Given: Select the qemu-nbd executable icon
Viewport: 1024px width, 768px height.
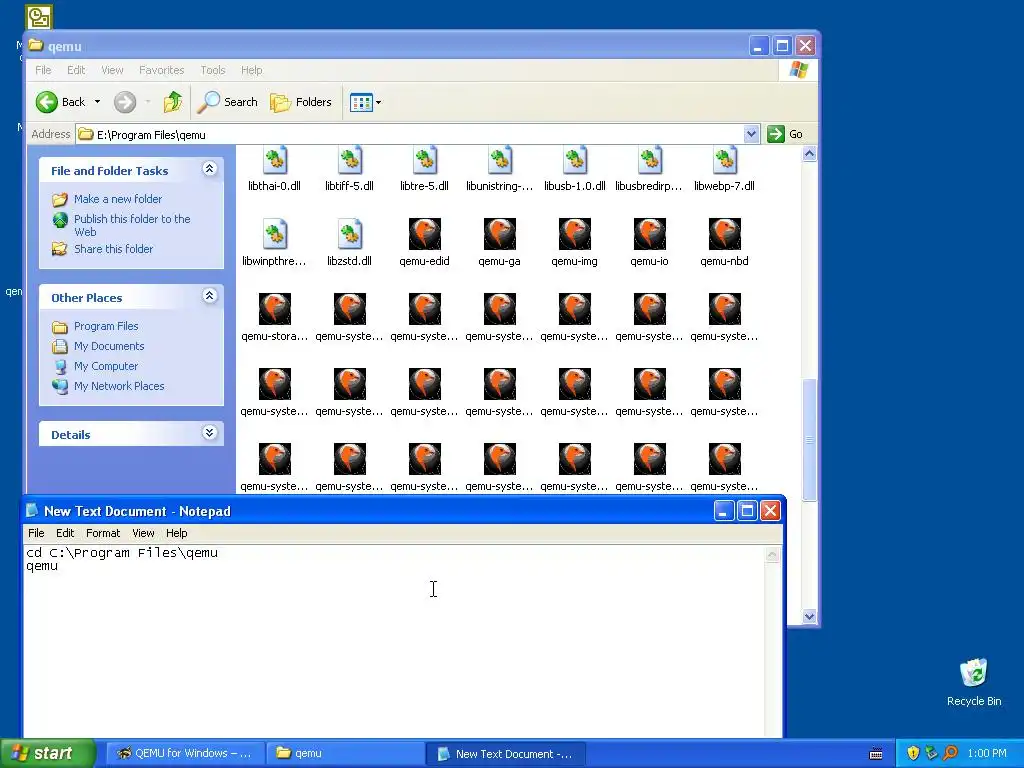Looking at the screenshot, I should [x=724, y=234].
